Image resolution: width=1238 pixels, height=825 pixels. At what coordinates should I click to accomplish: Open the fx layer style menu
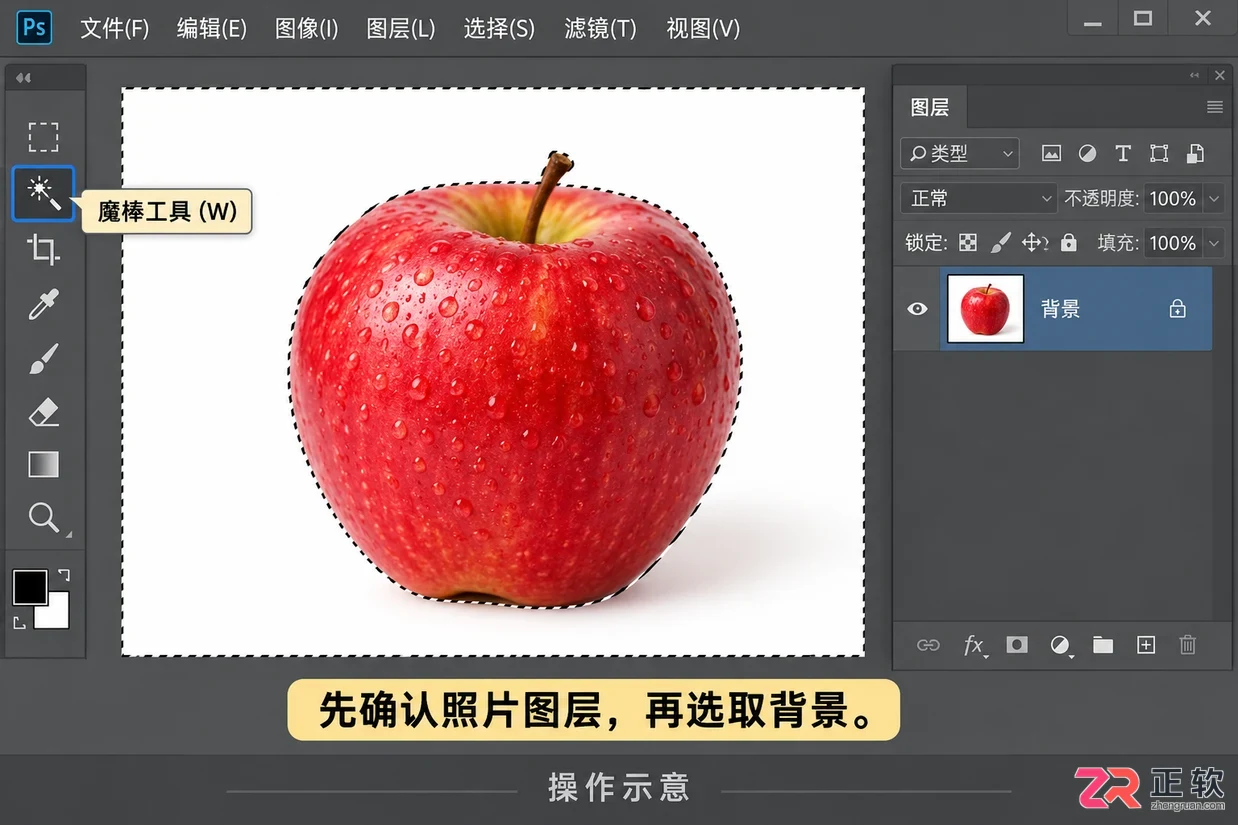click(x=974, y=645)
